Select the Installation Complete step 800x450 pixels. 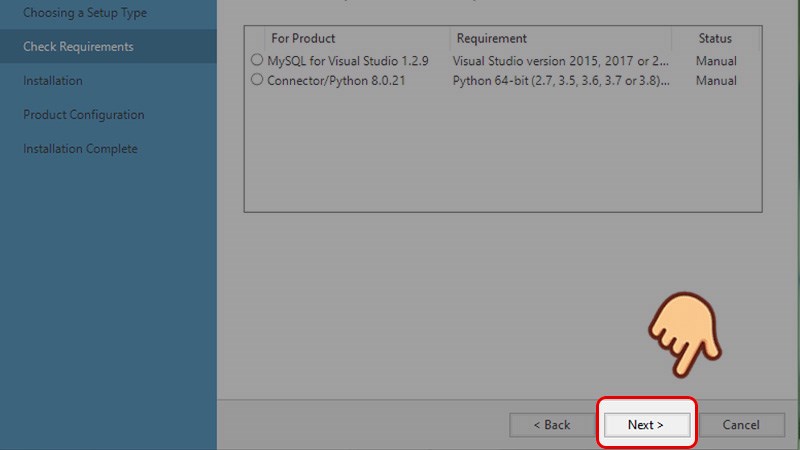coord(81,149)
